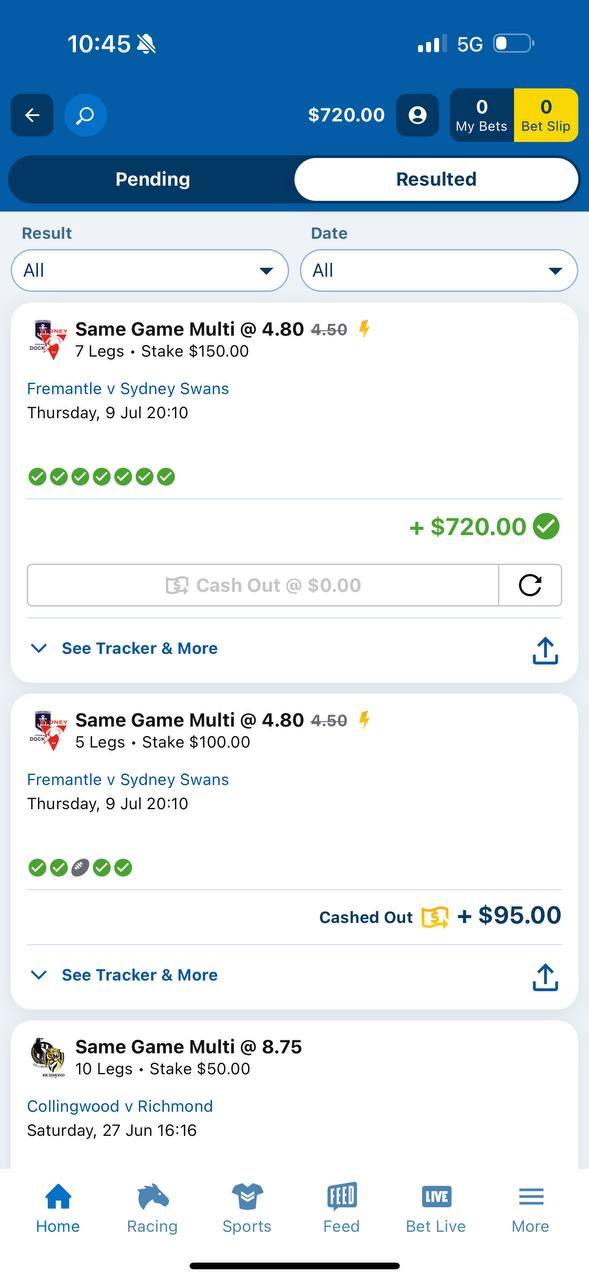Open the Feed icon in bottom bar
This screenshot has width=589, height=1280.
341,1208
